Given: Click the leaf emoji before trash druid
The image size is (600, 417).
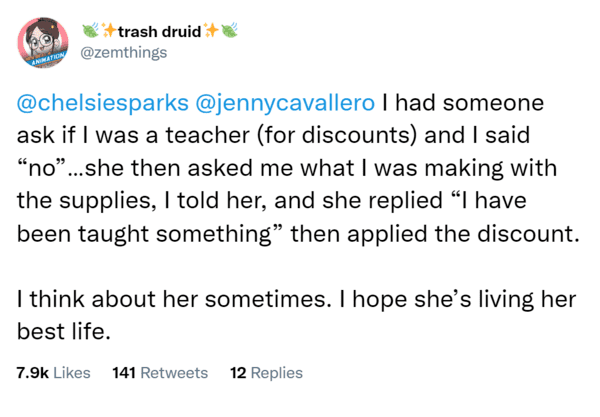Looking at the screenshot, I should click(91, 30).
